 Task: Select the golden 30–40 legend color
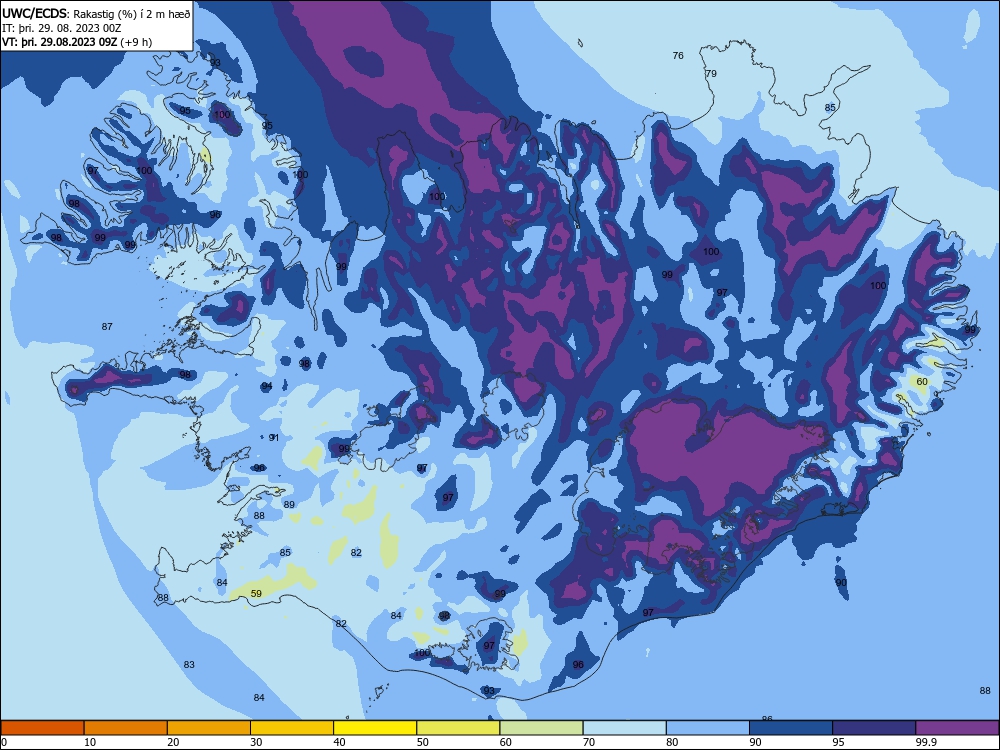(292, 728)
